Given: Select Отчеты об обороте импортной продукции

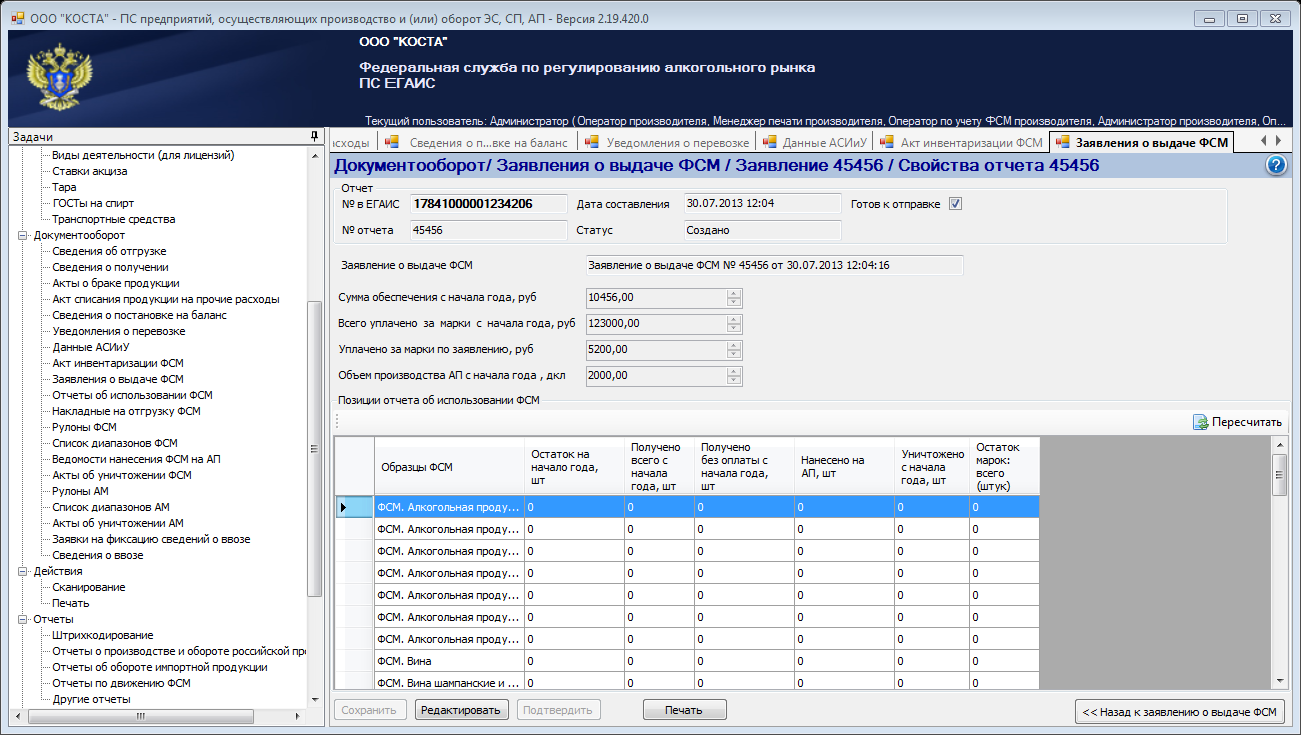Looking at the screenshot, I should 160,667.
